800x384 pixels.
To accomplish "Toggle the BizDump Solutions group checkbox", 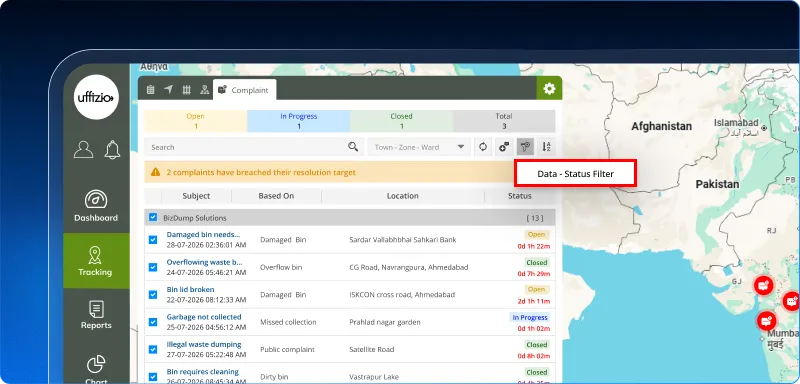I will tap(153, 217).
